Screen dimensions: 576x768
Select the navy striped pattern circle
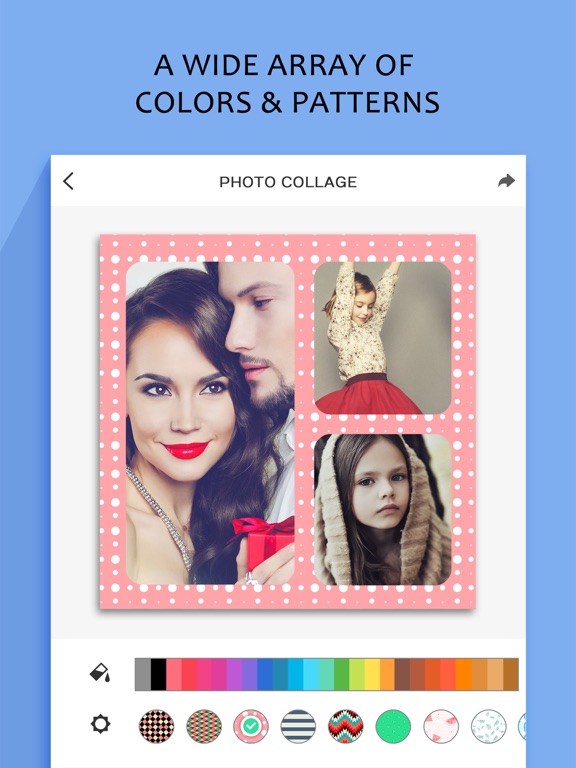(298, 726)
